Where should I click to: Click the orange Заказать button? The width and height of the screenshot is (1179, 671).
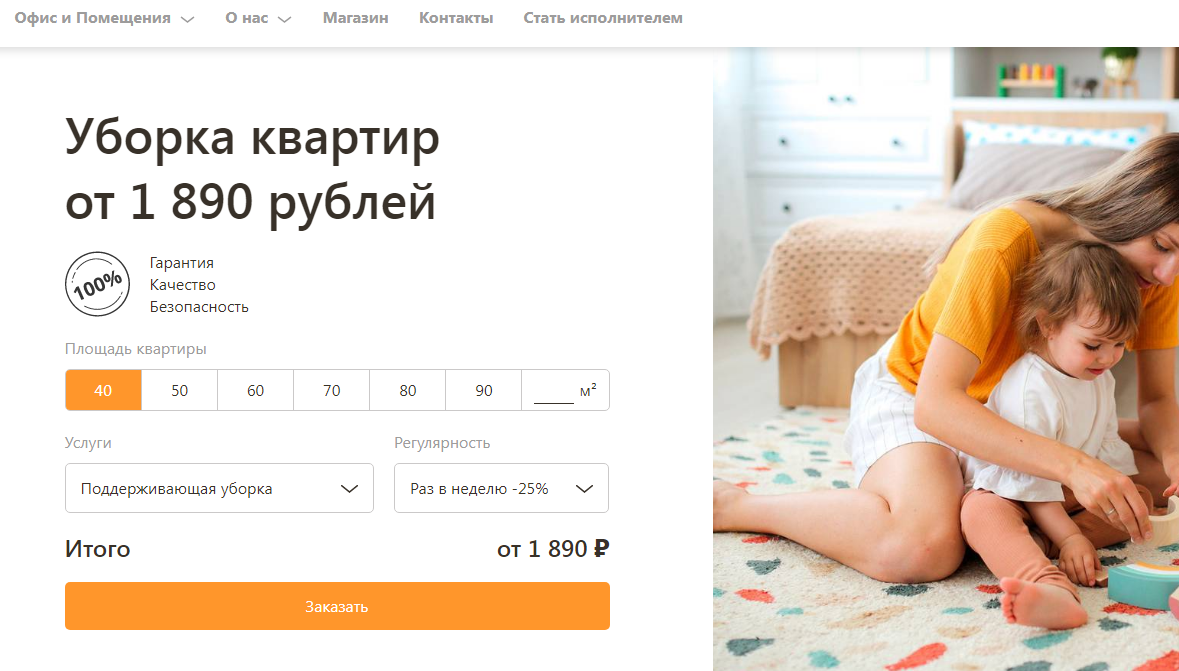point(338,606)
